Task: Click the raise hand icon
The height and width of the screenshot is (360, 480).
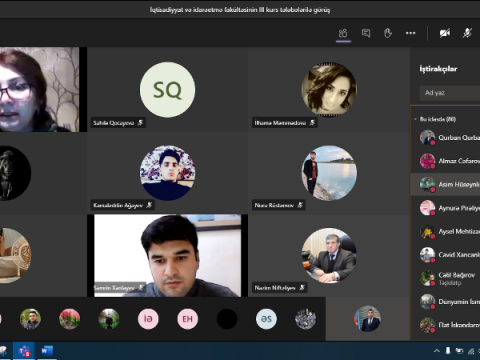Action: coord(388,33)
